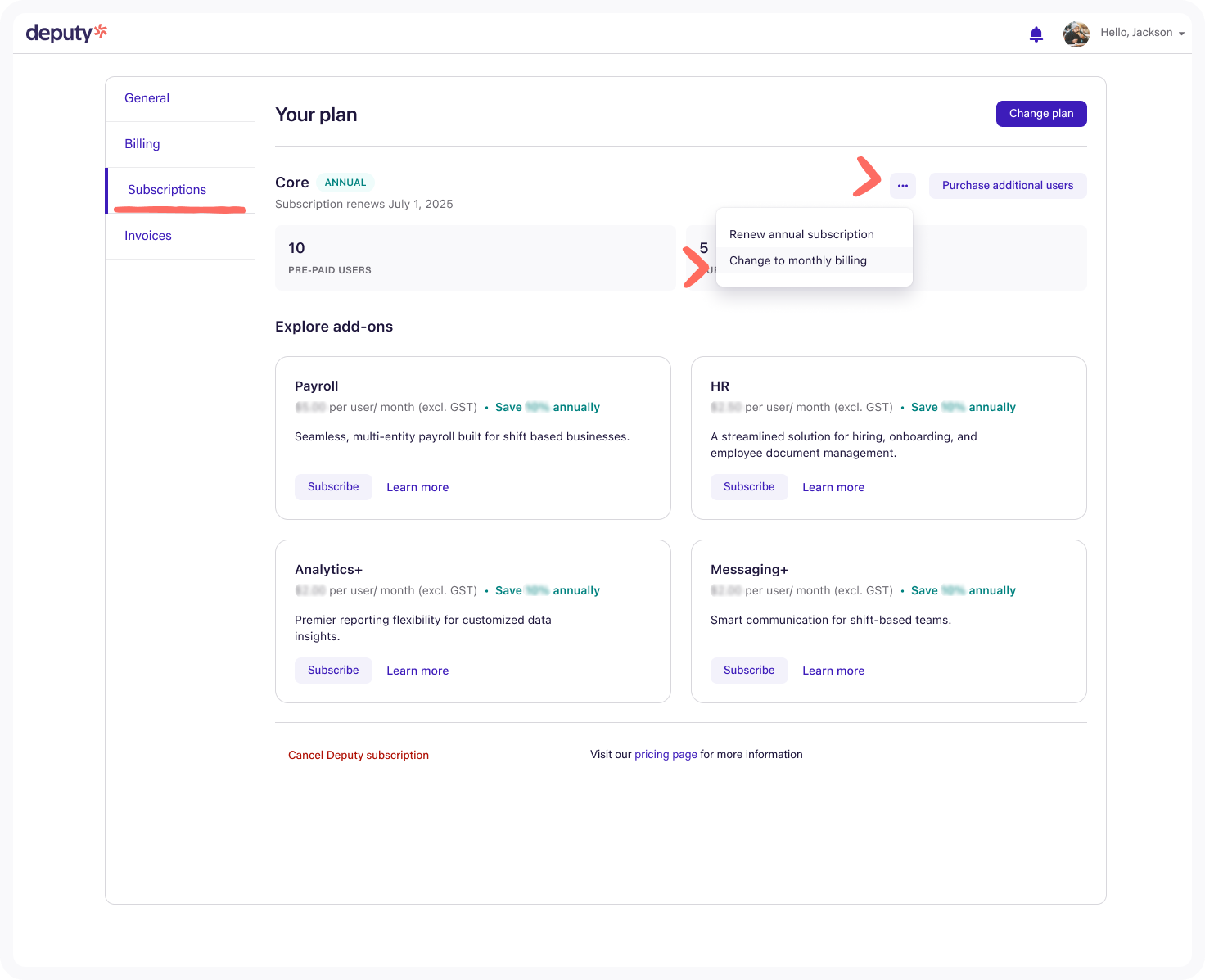Click the Change plan button
Image resolution: width=1205 pixels, height=980 pixels.
coord(1040,114)
